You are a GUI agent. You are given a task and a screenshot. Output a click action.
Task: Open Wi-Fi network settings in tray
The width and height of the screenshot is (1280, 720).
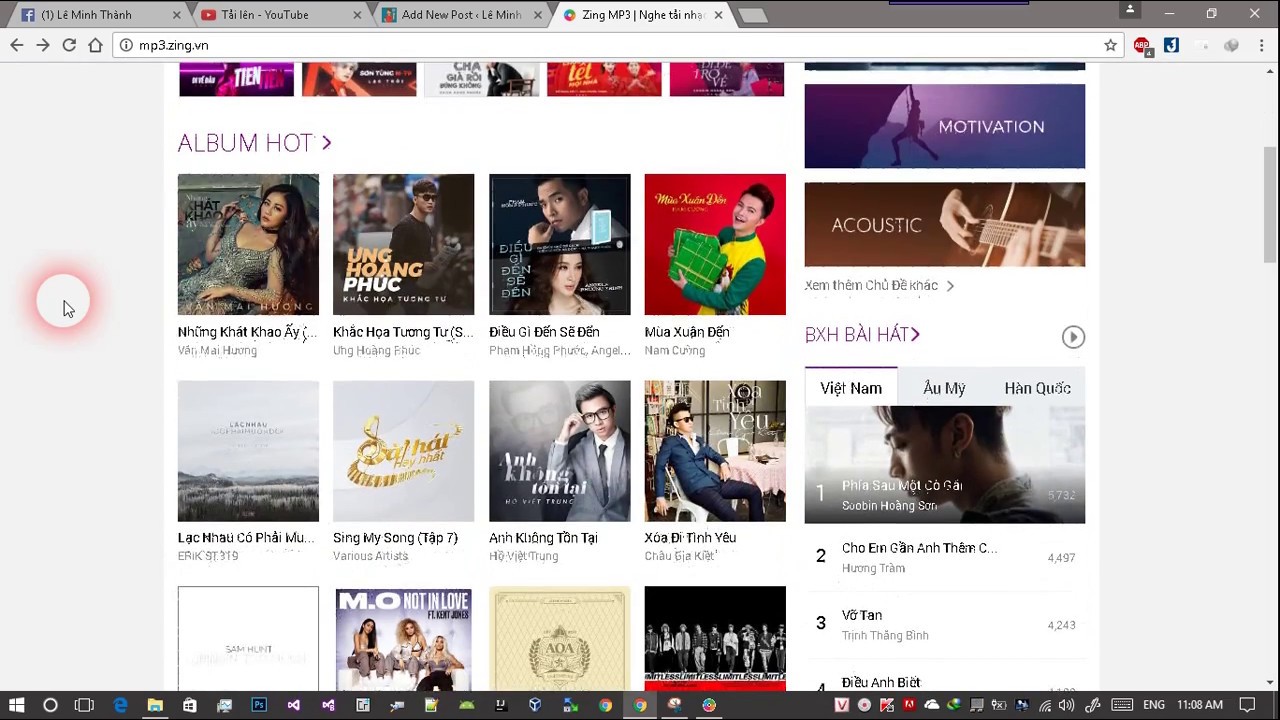tap(1044, 705)
